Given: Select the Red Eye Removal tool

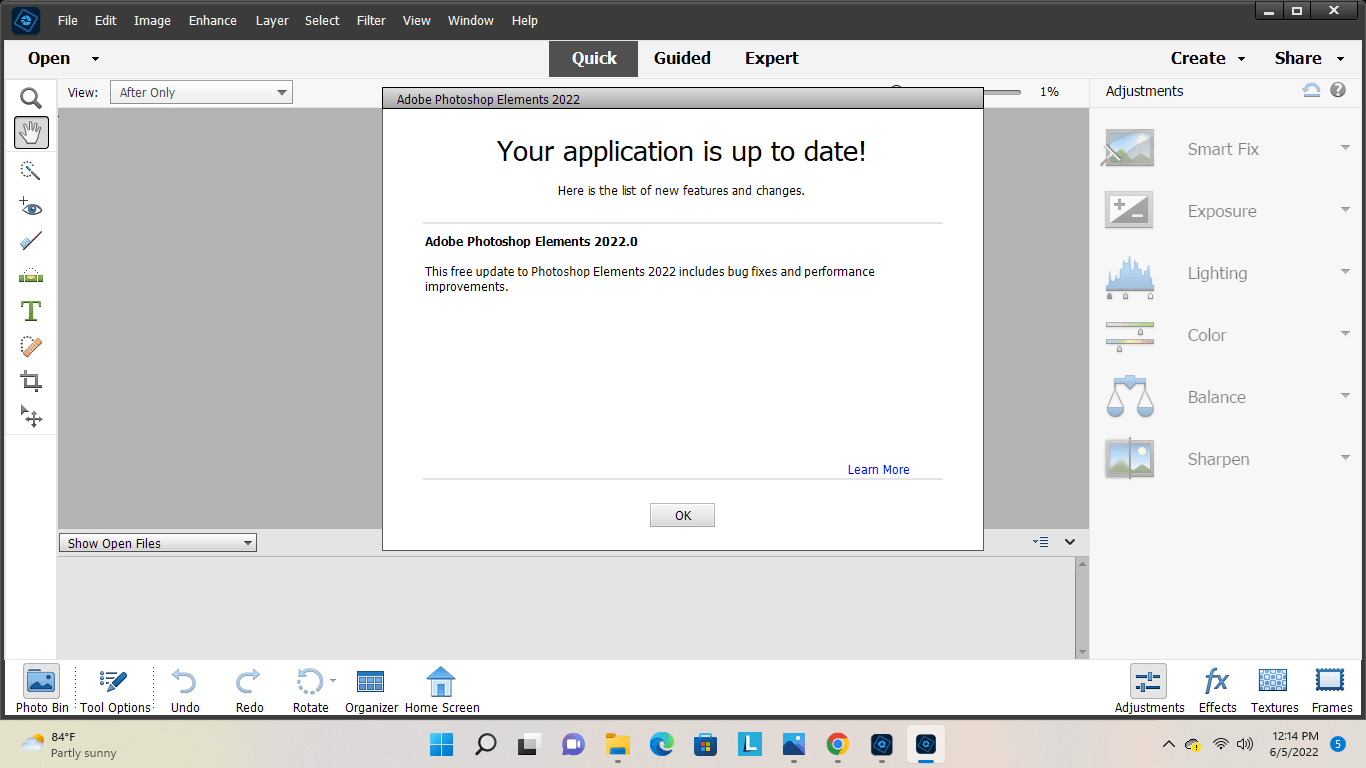Looking at the screenshot, I should click(x=31, y=207).
